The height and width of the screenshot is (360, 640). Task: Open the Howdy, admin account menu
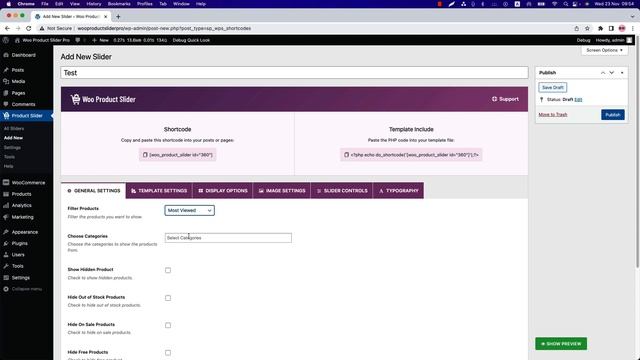(x=613, y=40)
